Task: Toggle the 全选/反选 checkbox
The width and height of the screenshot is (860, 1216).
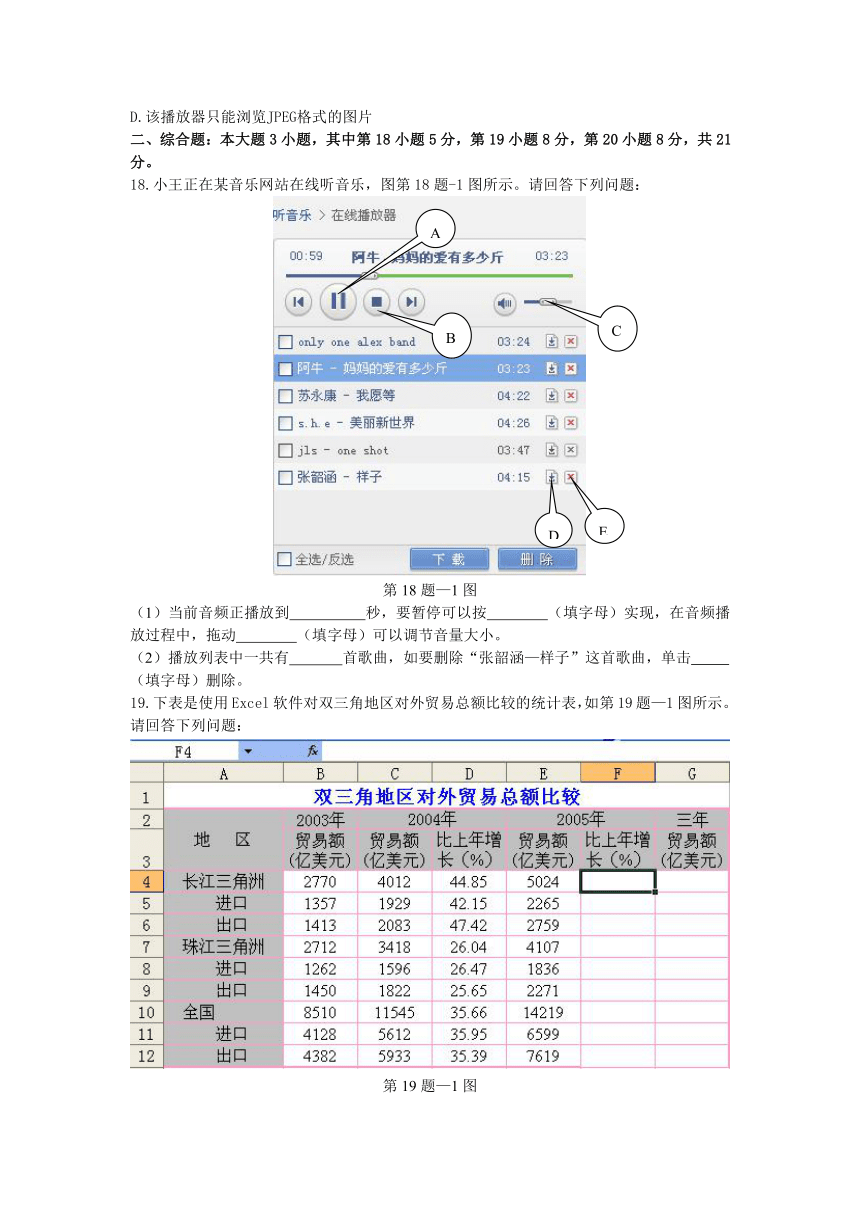Action: (284, 559)
